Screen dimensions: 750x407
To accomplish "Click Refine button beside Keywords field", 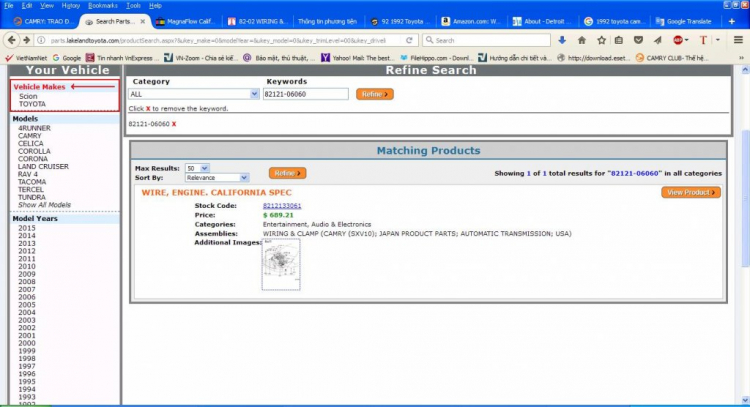I will 375,94.
